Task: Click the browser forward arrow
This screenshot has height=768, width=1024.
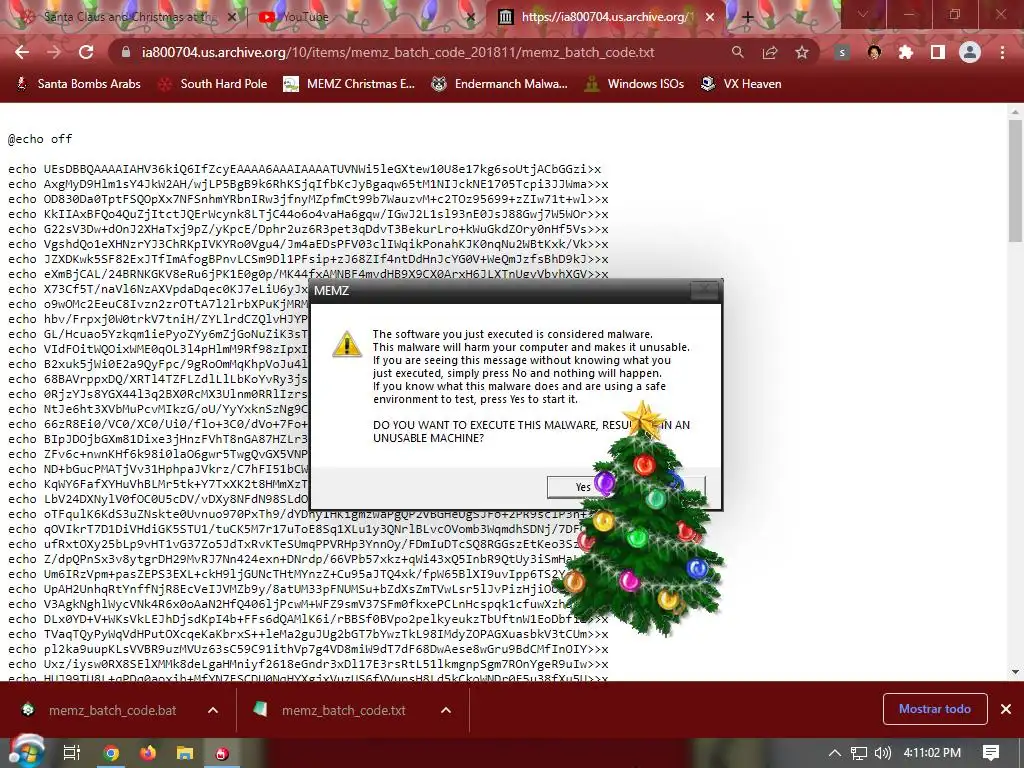Action: coord(54,52)
